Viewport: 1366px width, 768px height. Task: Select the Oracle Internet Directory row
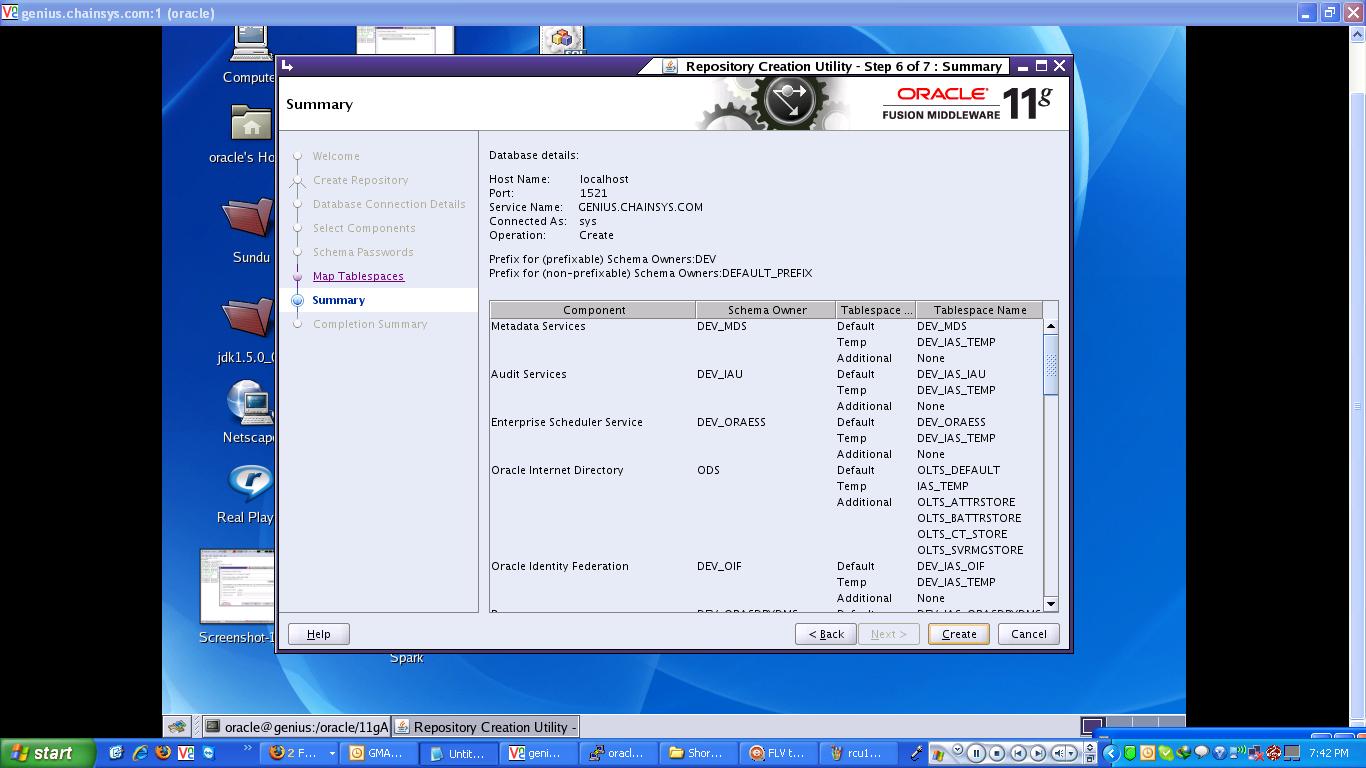(766, 470)
